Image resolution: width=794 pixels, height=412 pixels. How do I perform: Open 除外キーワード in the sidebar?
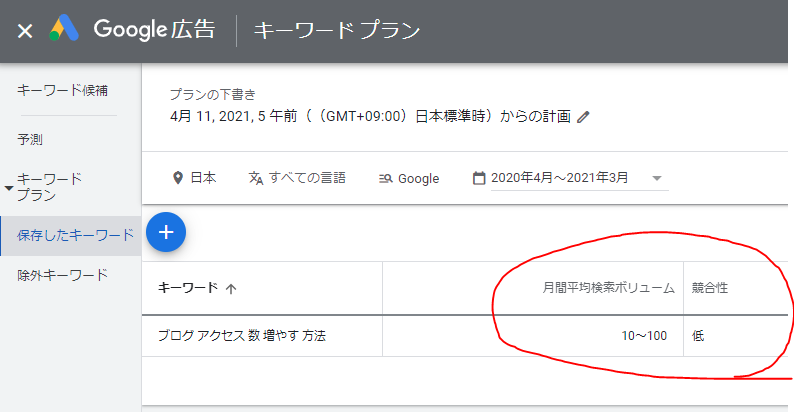[x=62, y=275]
